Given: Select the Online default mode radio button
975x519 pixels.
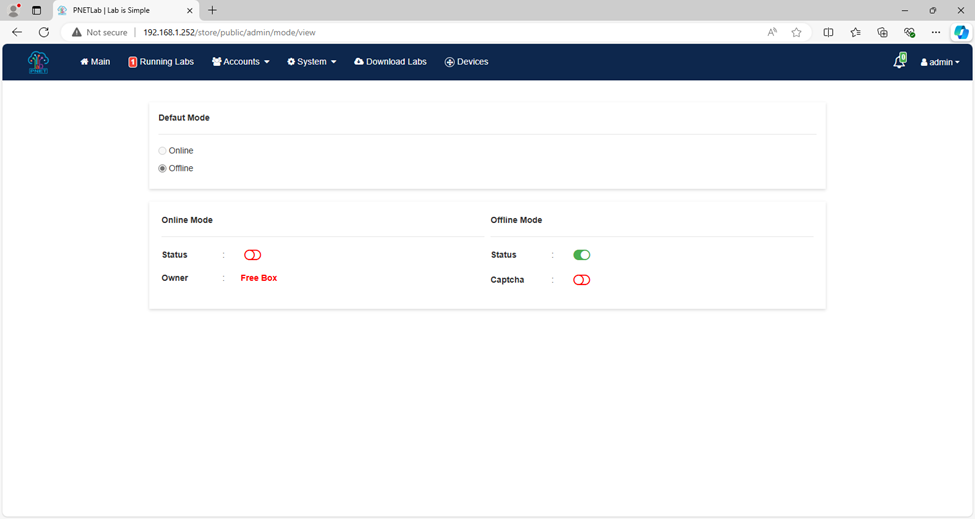Looking at the screenshot, I should click(x=162, y=151).
